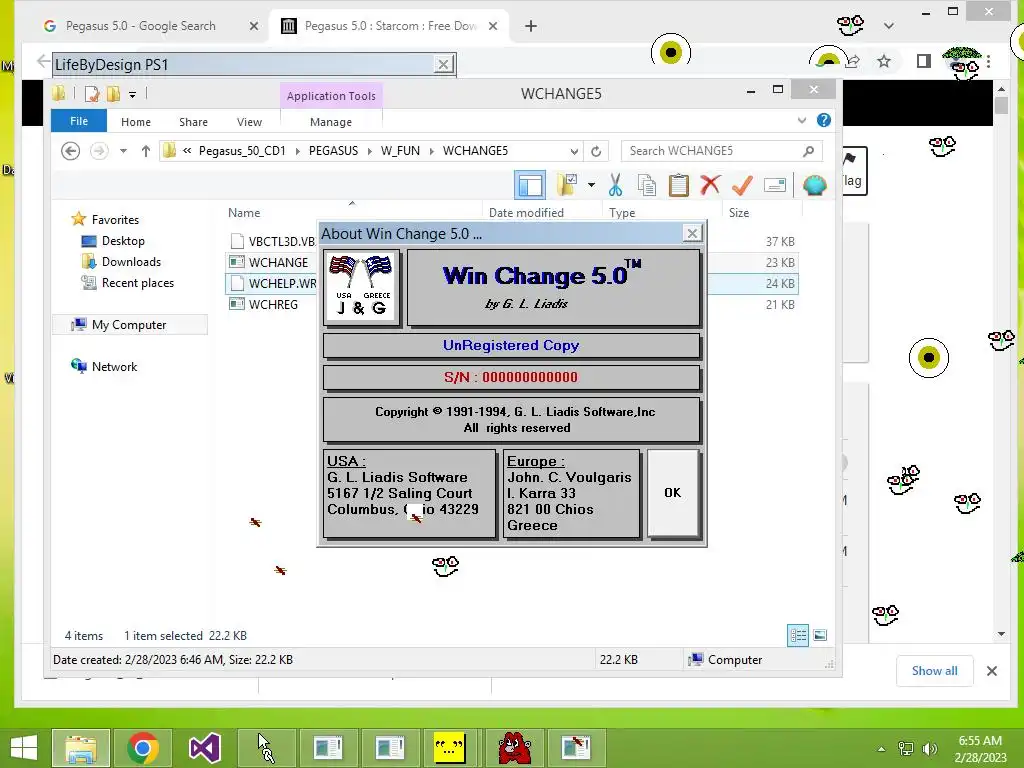The width and height of the screenshot is (1024, 768).
Task: Go up one folder level
Action: pos(146,151)
